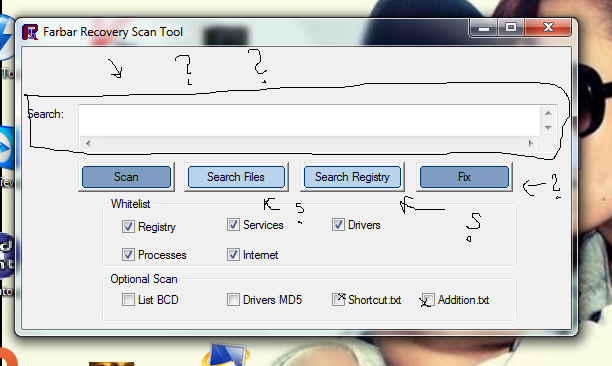Click the search box scroll down arrow

pos(548,128)
